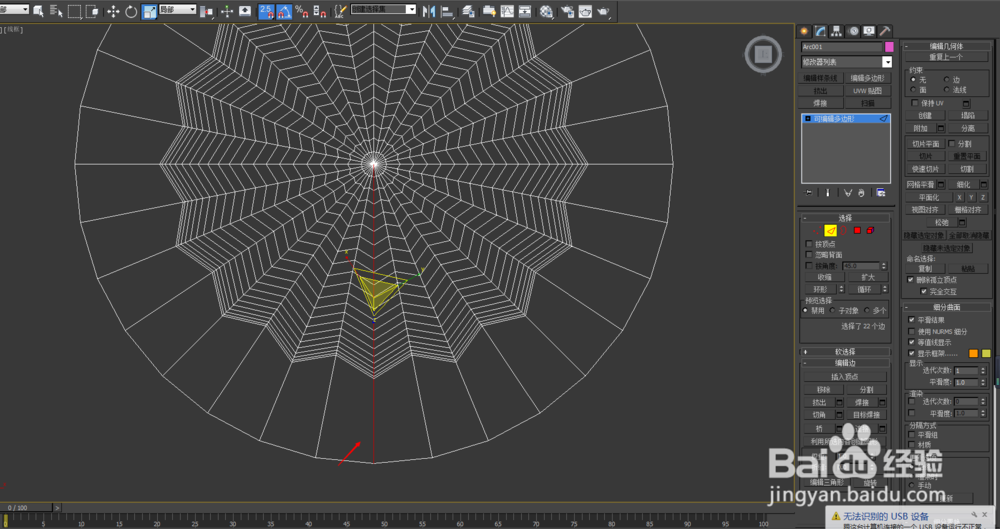Click the pink object color swatch
Image resolution: width=1000 pixels, height=529 pixels.
point(889,47)
